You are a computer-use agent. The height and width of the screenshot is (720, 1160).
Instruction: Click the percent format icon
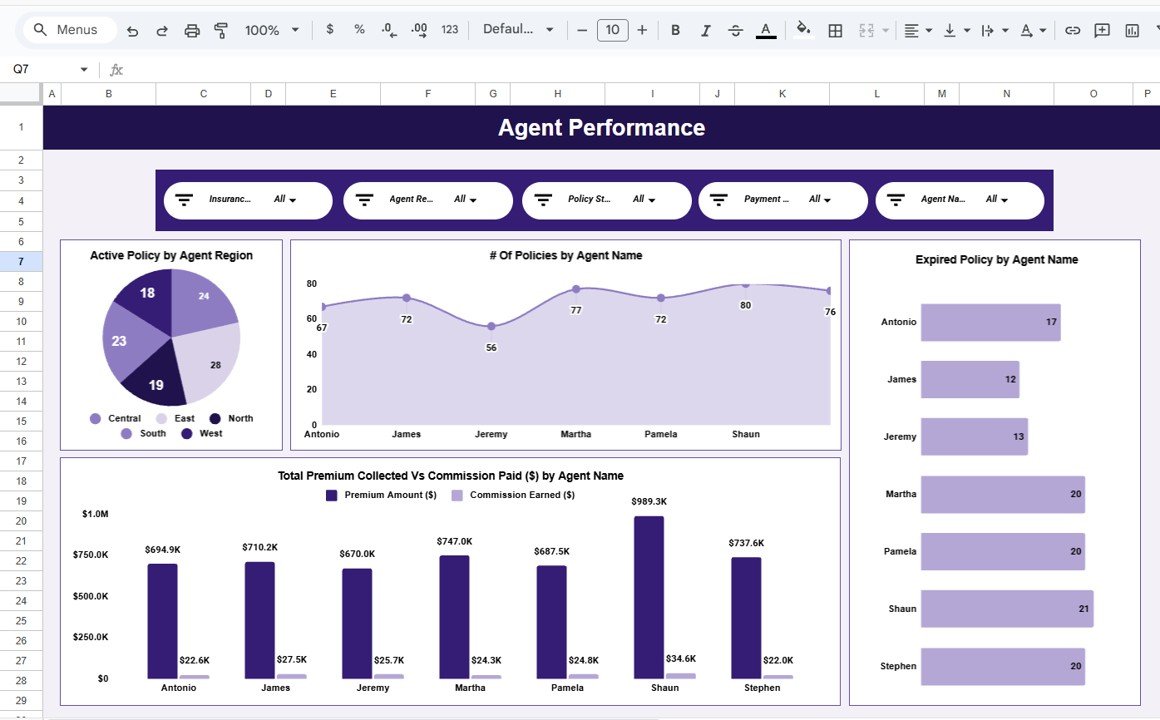359,30
